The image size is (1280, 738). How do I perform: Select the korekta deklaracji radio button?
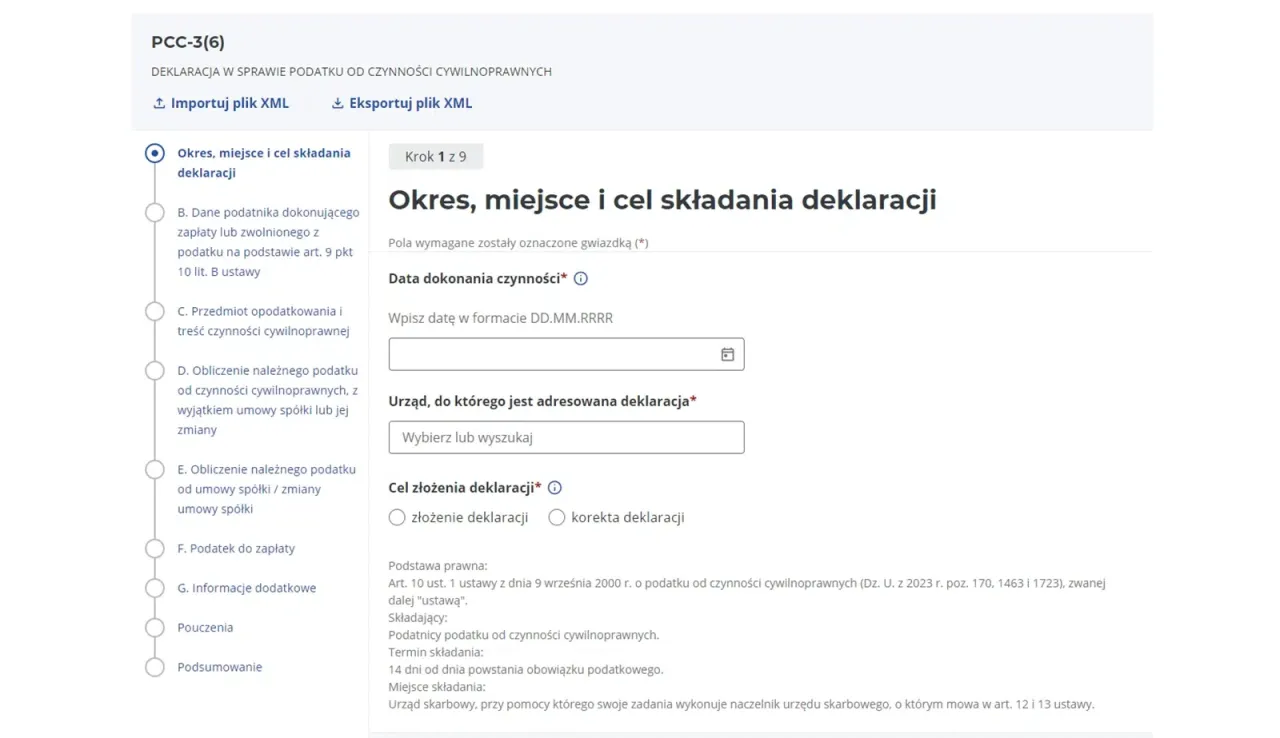[556, 517]
